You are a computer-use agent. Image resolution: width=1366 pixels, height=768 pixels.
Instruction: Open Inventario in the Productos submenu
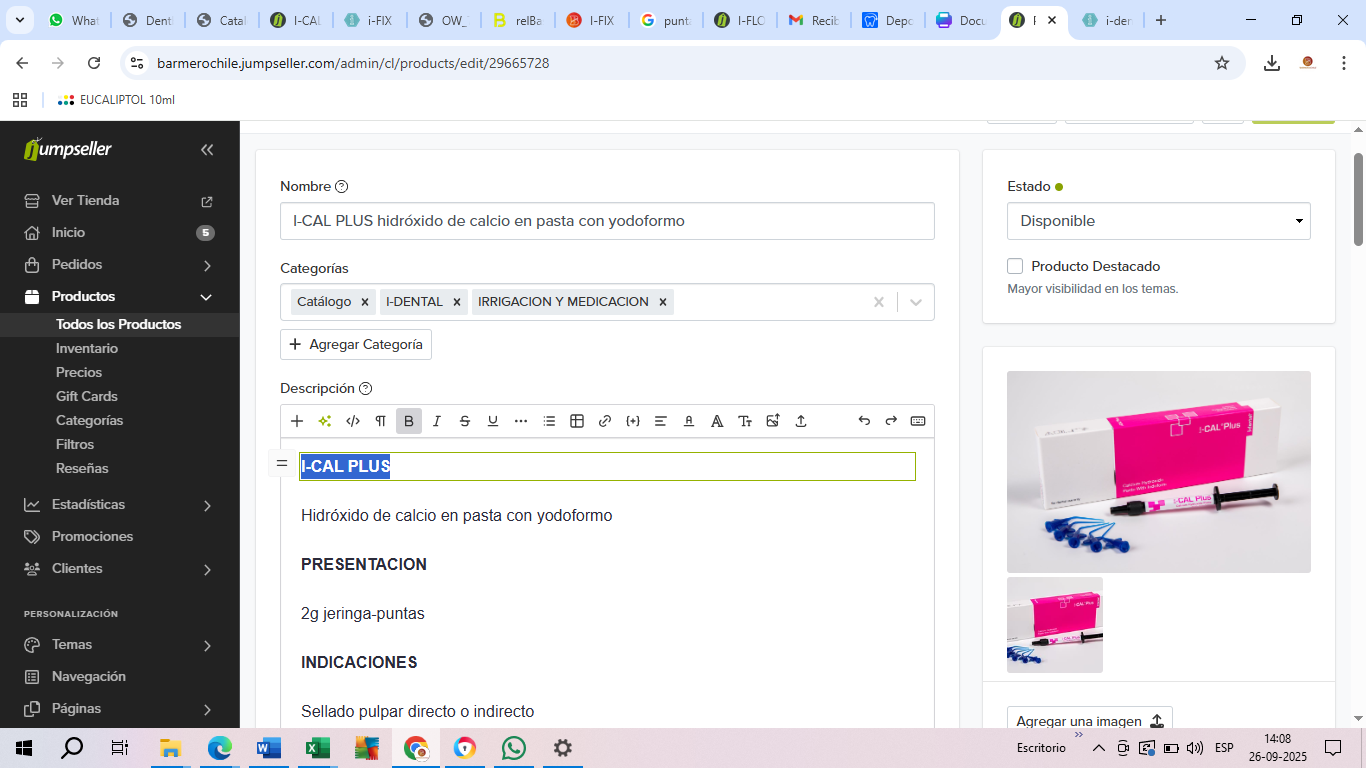click(87, 348)
